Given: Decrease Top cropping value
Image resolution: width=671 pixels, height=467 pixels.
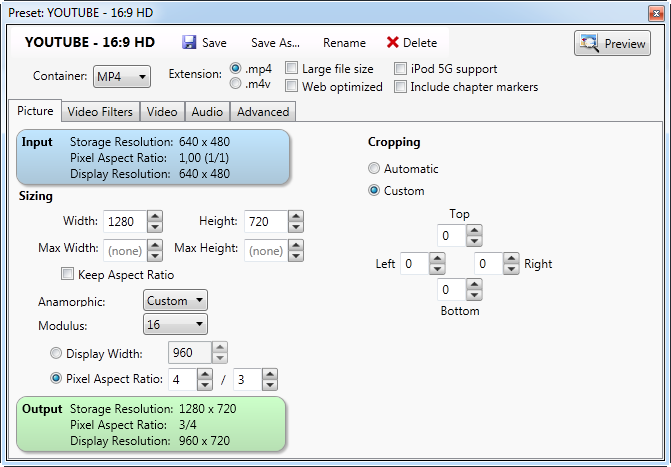Looking at the screenshot, I should 474,241.
